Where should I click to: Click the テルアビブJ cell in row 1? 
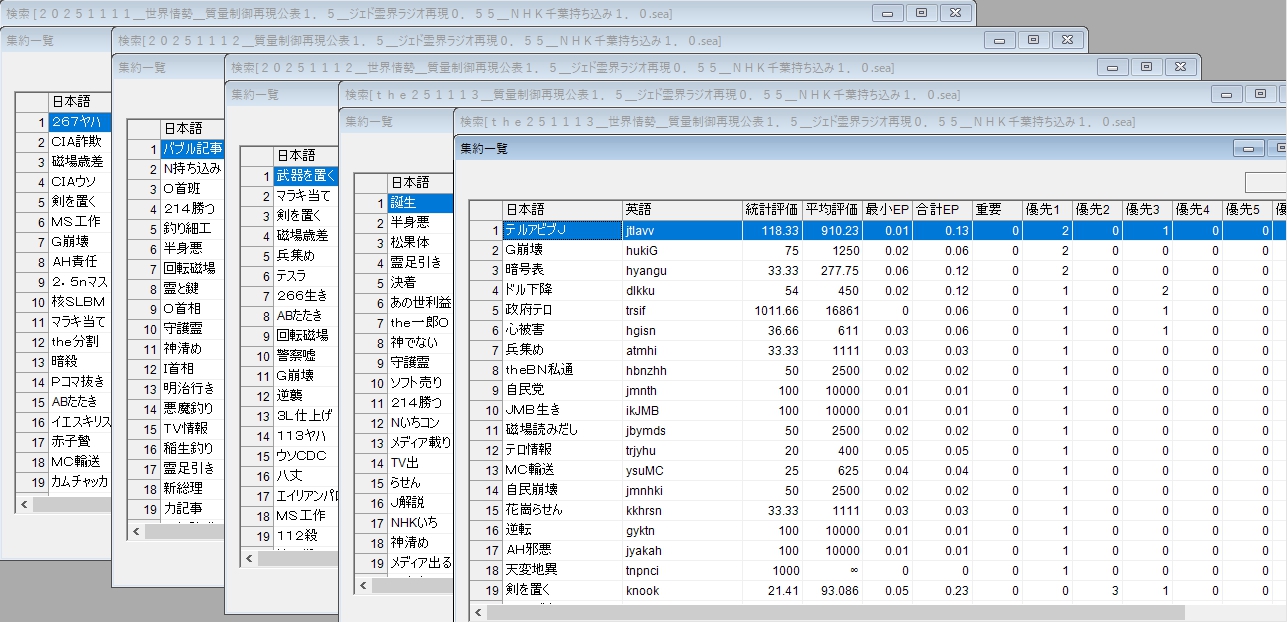(560, 230)
